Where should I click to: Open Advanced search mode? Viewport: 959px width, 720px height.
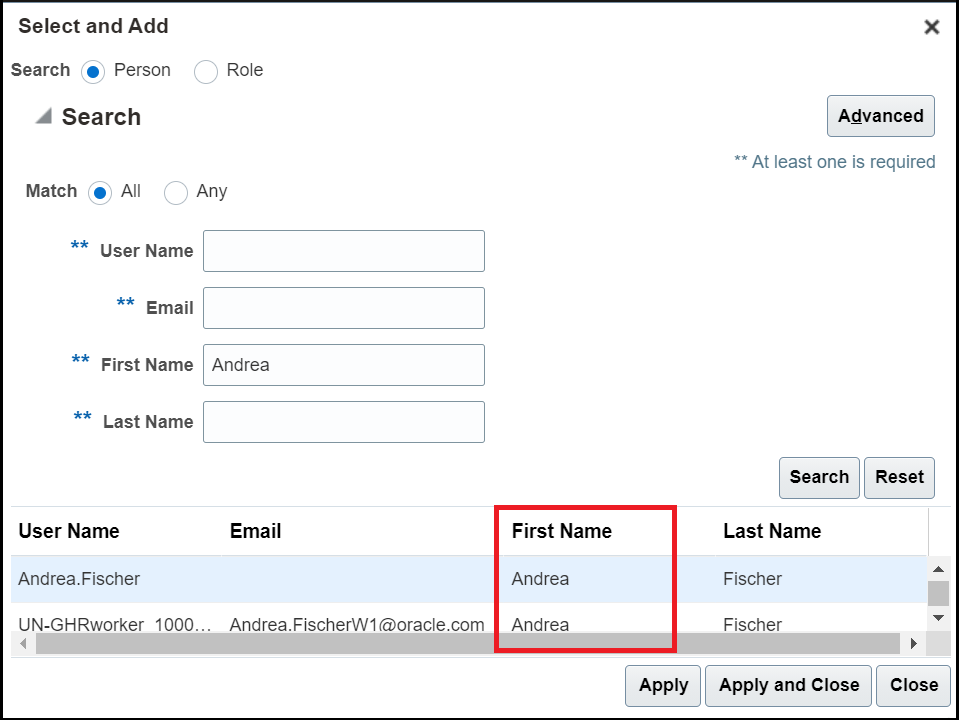tap(880, 116)
